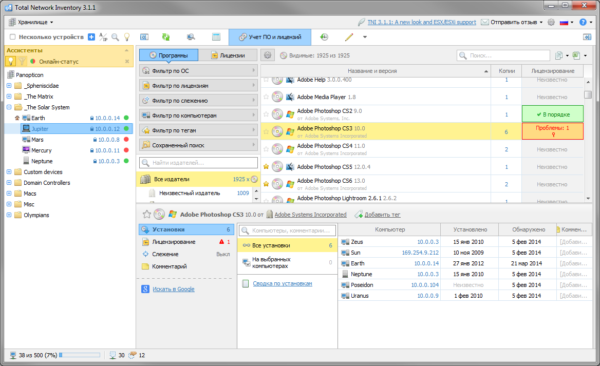The image size is (600, 366).
Task: Click the gear icon beside the Russian flag
Action: click(551, 22)
